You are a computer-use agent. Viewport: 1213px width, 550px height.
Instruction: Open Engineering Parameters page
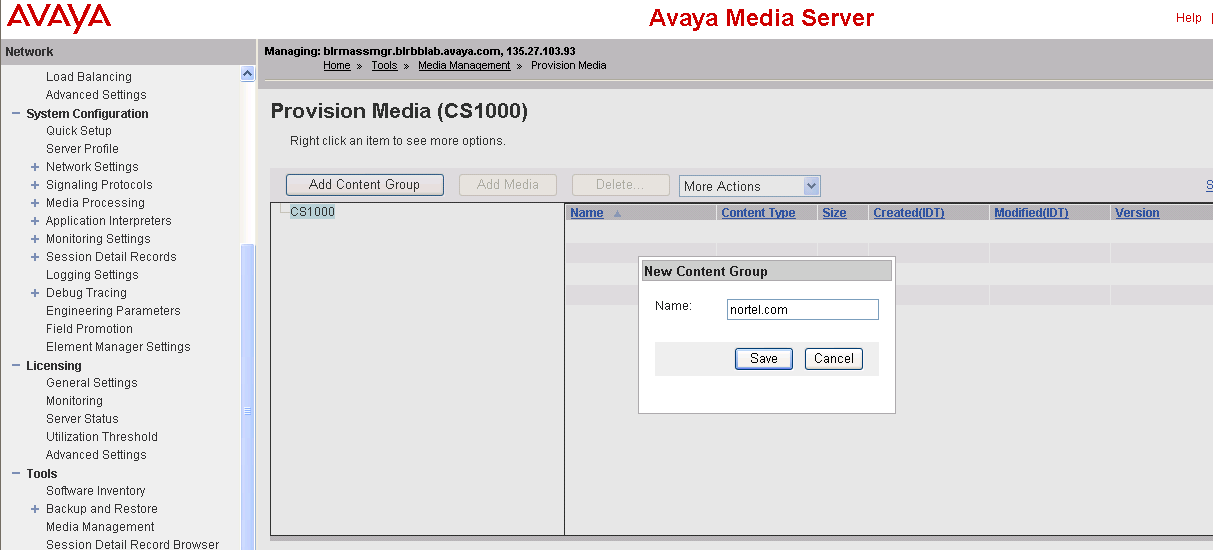[x=113, y=311]
